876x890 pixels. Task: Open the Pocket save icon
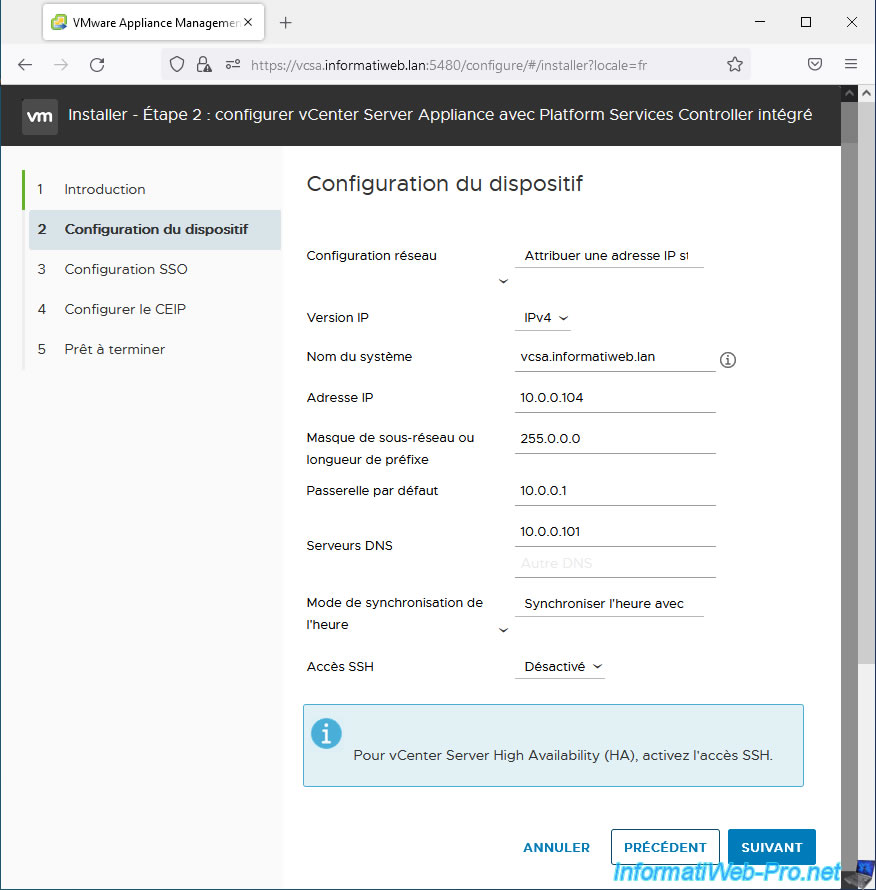pyautogui.click(x=815, y=64)
